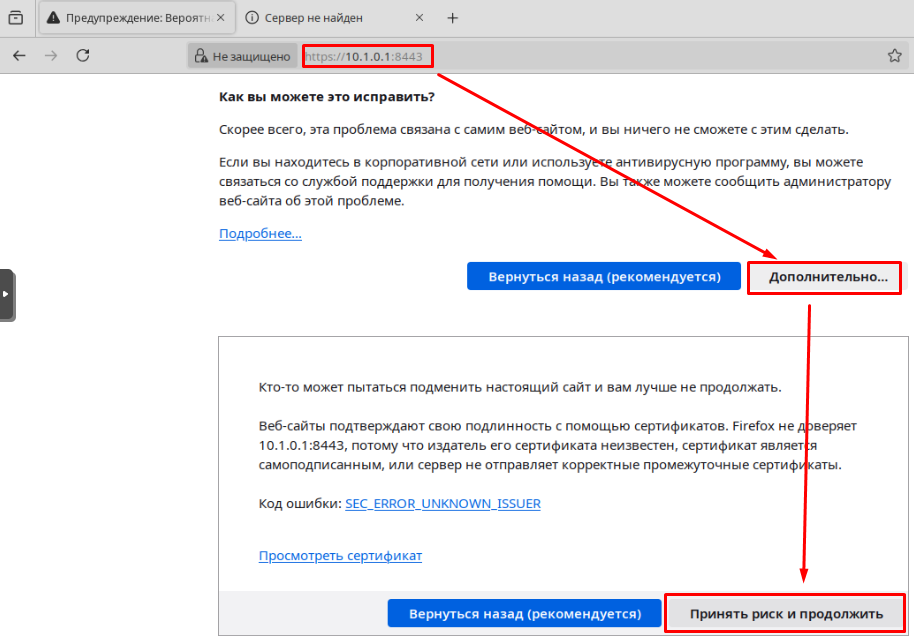Bookmark this page with the star icon

[x=894, y=56]
